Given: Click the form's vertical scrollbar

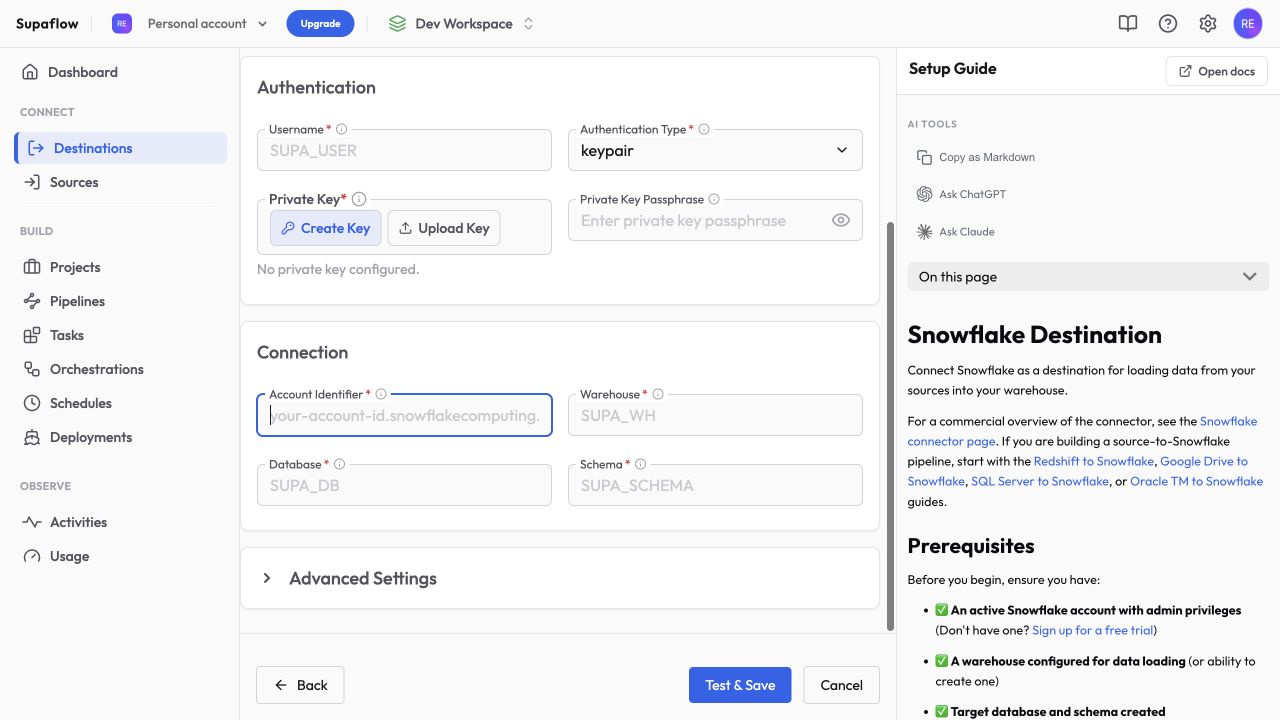Looking at the screenshot, I should pos(889,425).
